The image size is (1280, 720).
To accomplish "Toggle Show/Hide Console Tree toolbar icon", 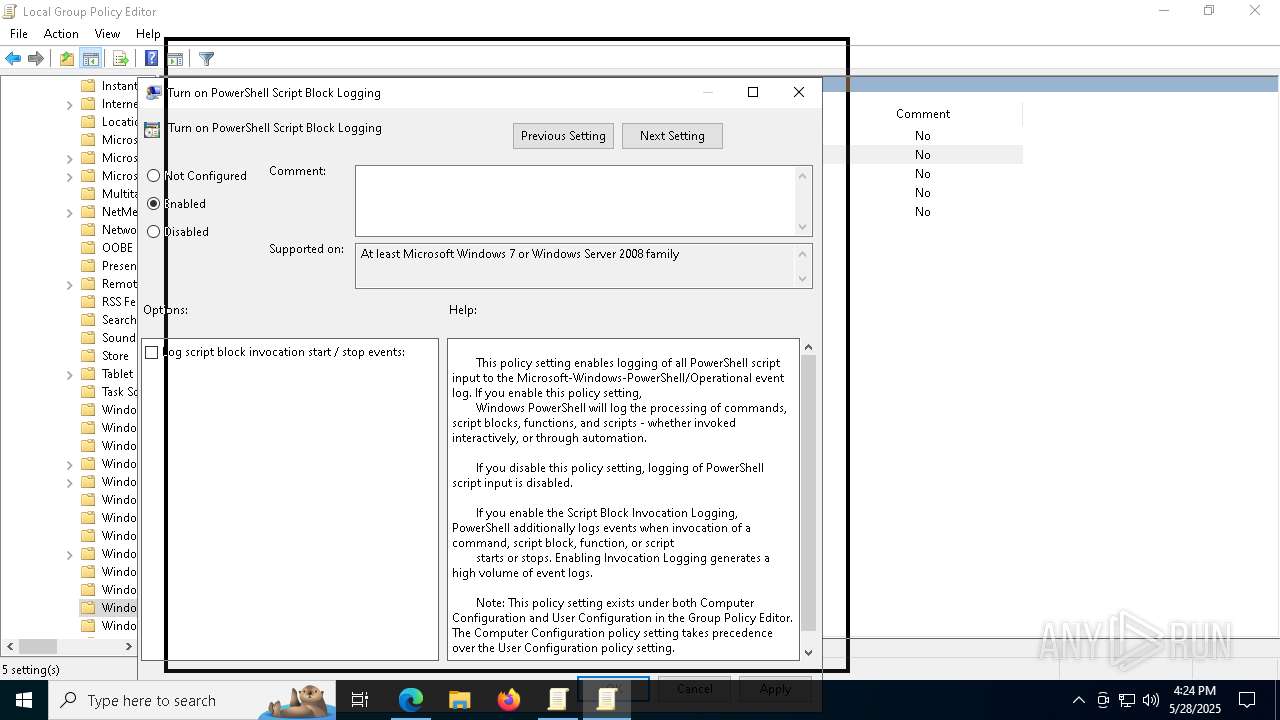I will tap(91, 59).
